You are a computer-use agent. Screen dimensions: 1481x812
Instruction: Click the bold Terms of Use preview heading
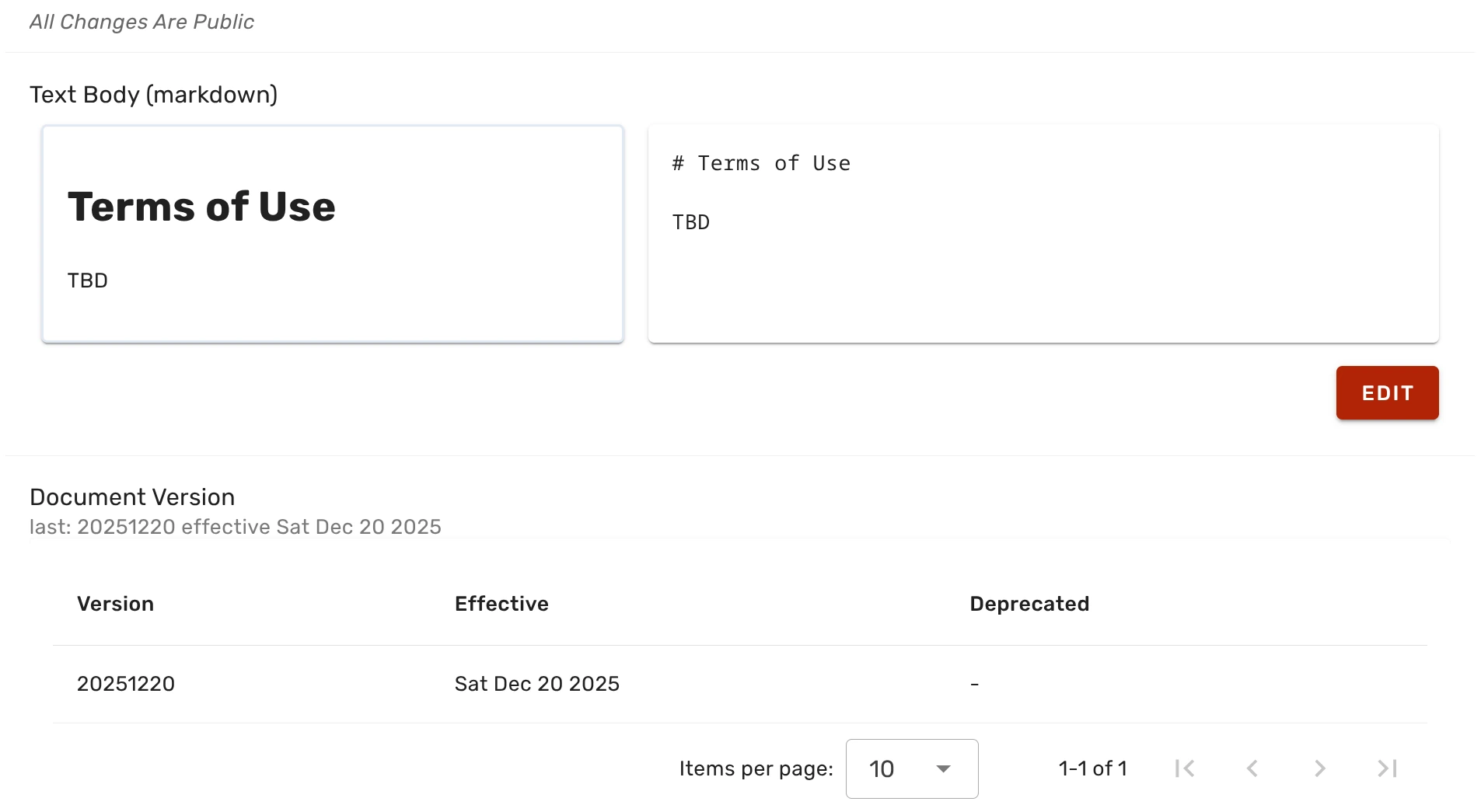201,207
